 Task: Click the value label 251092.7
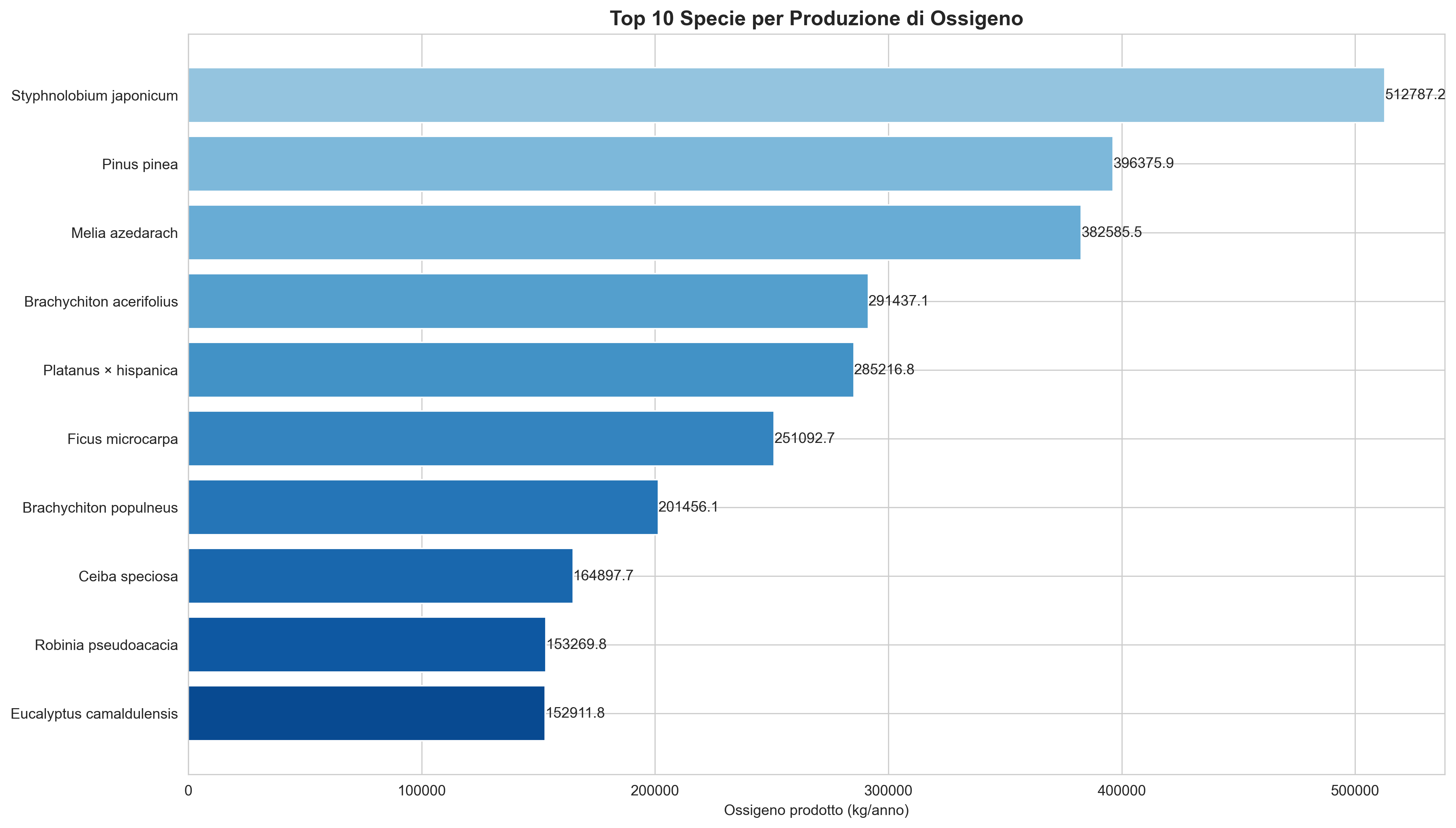[804, 438]
